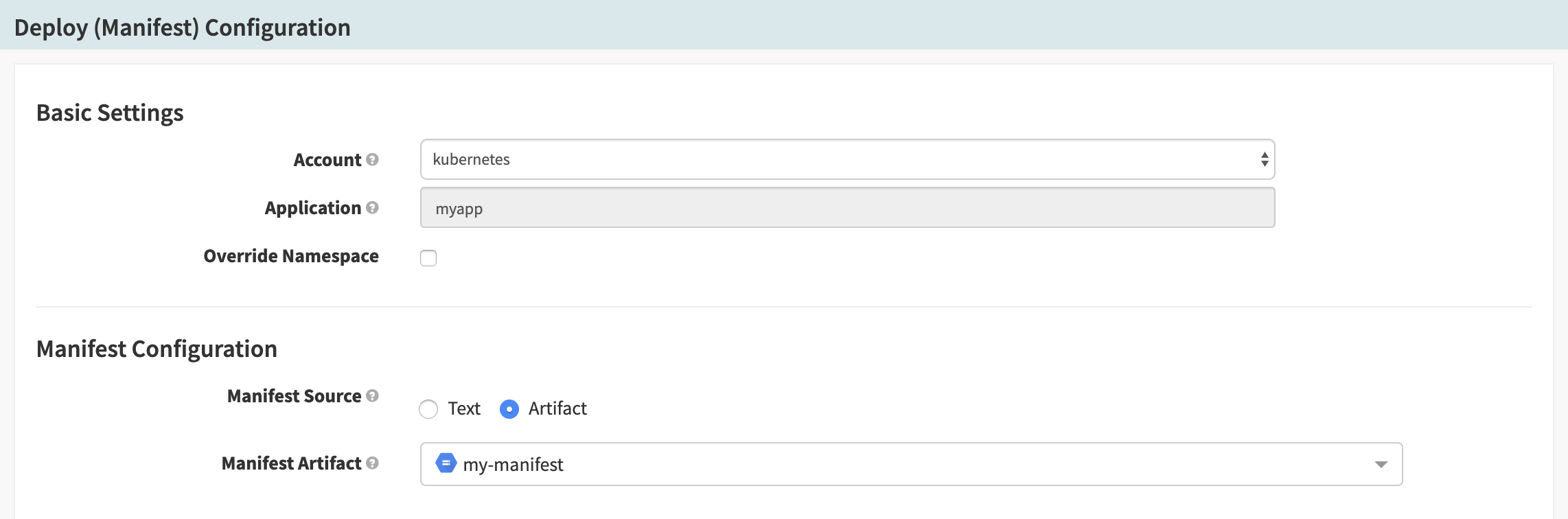Click the Application help question-mark icon
This screenshot has height=519, width=1568.
click(371, 208)
